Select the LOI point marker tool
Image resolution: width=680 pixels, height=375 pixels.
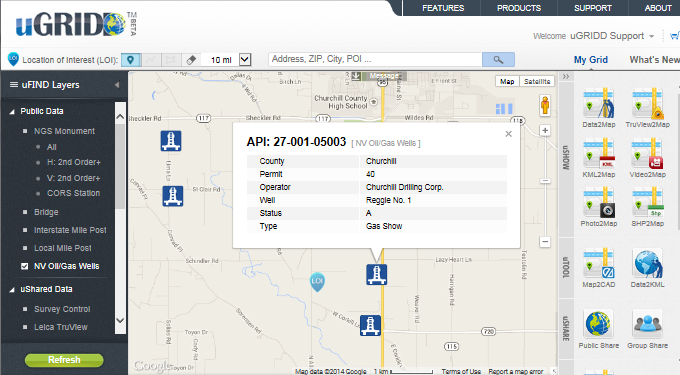[131, 60]
